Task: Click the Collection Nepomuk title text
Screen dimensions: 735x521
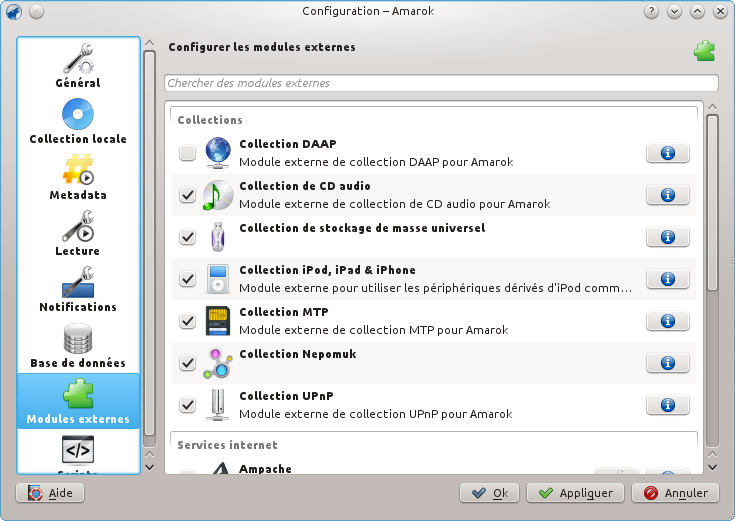Action: pos(298,354)
